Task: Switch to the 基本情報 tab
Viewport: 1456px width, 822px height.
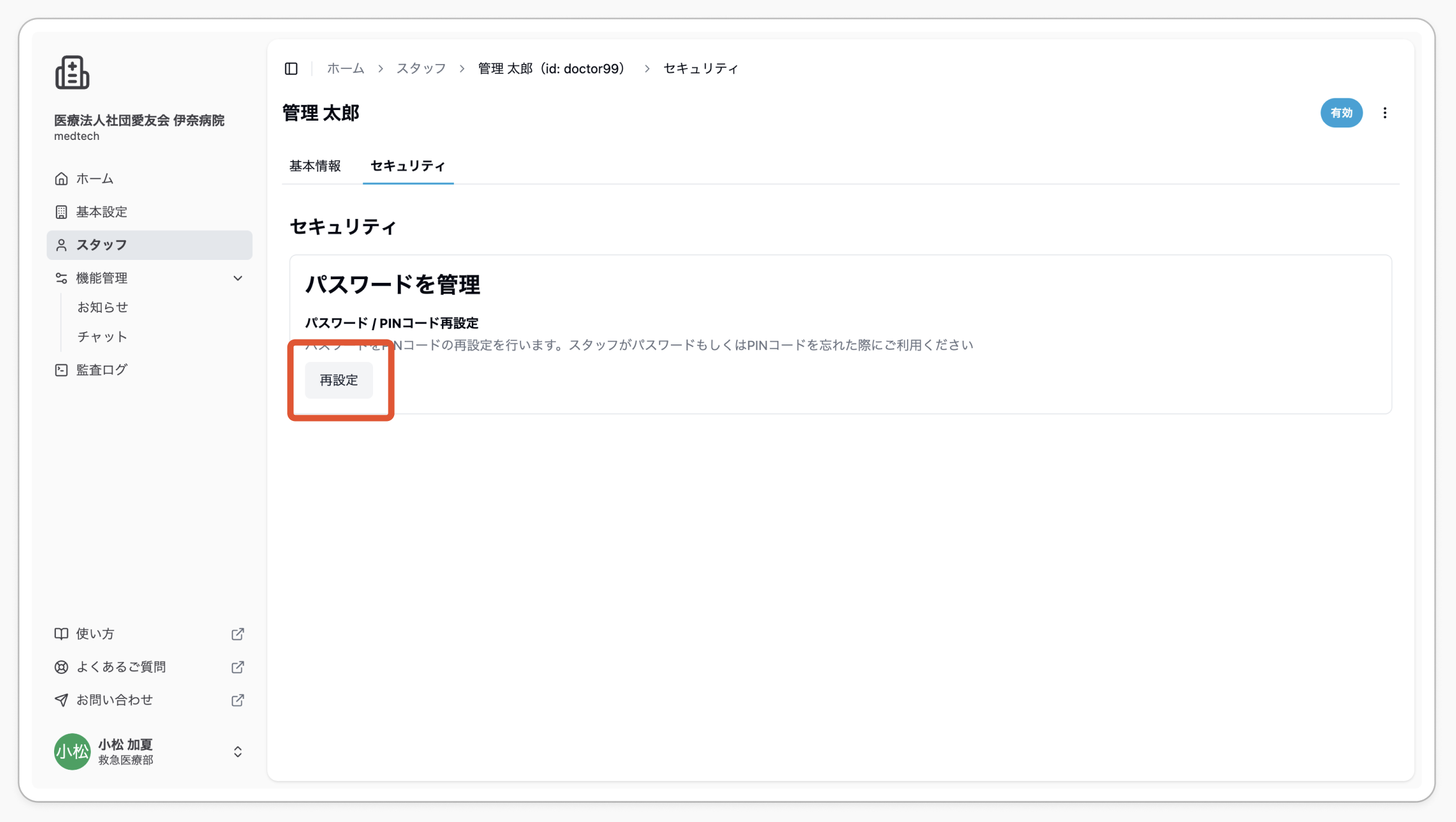Action: point(315,166)
